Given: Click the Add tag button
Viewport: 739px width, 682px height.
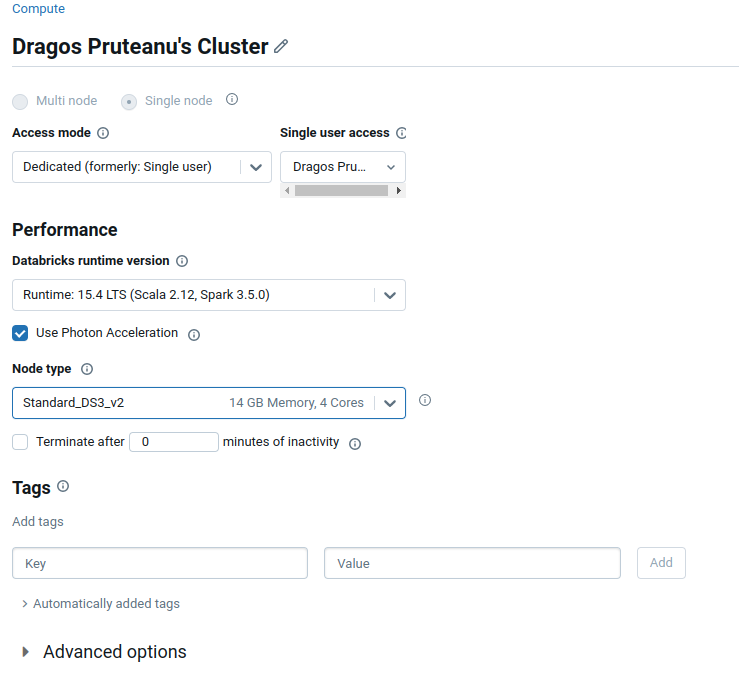Looking at the screenshot, I should click(x=661, y=563).
